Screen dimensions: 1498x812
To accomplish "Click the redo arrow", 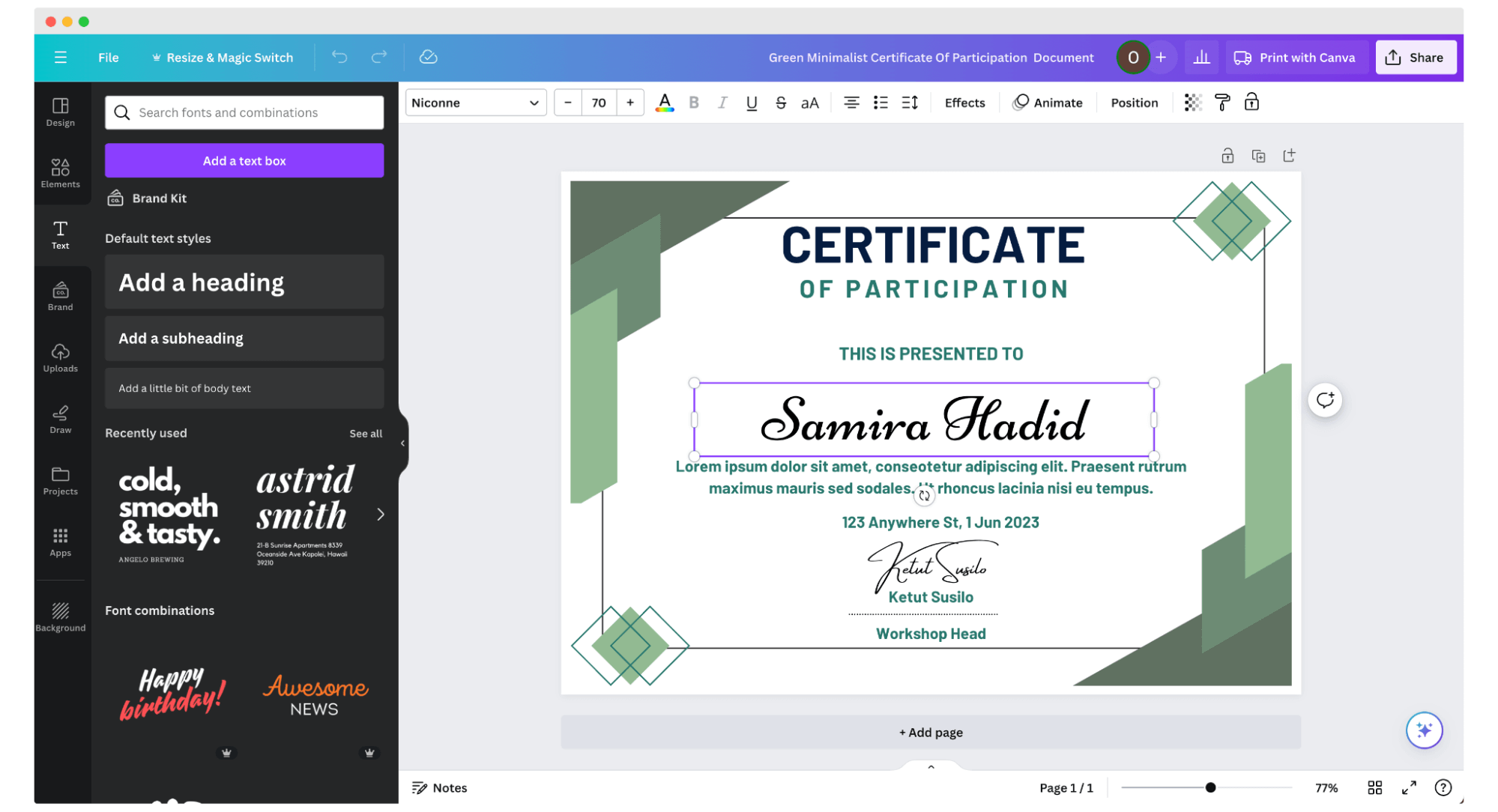I will click(x=379, y=57).
